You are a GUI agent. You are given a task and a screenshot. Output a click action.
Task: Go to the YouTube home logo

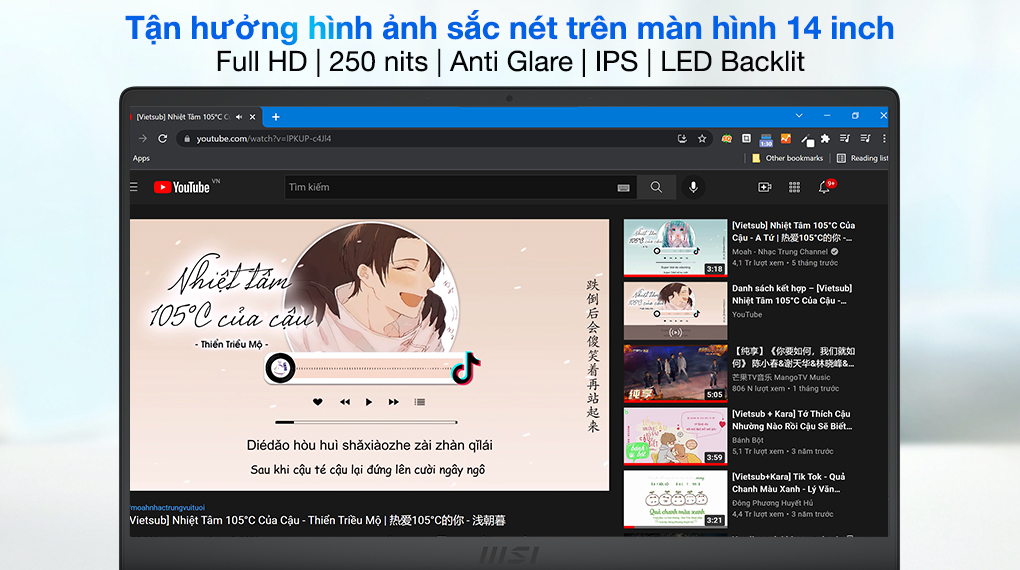coord(182,187)
